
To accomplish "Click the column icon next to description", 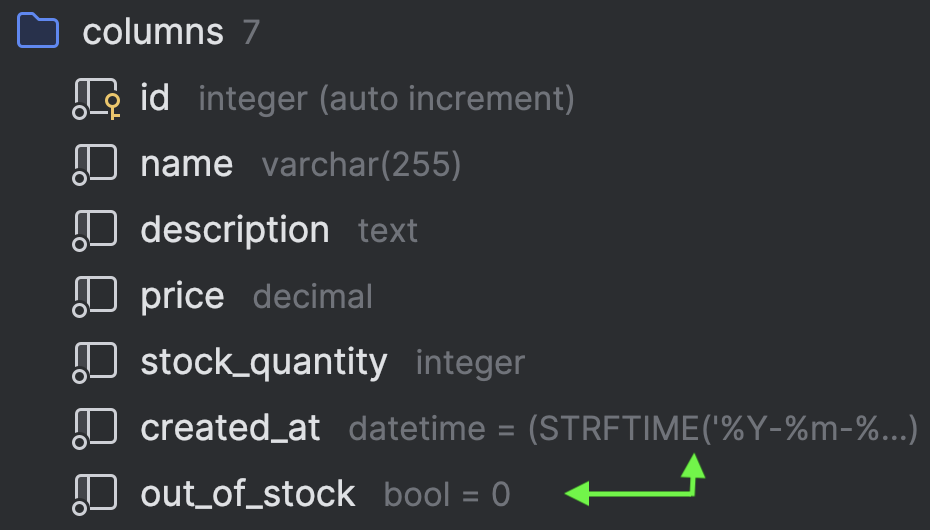I will click(96, 230).
